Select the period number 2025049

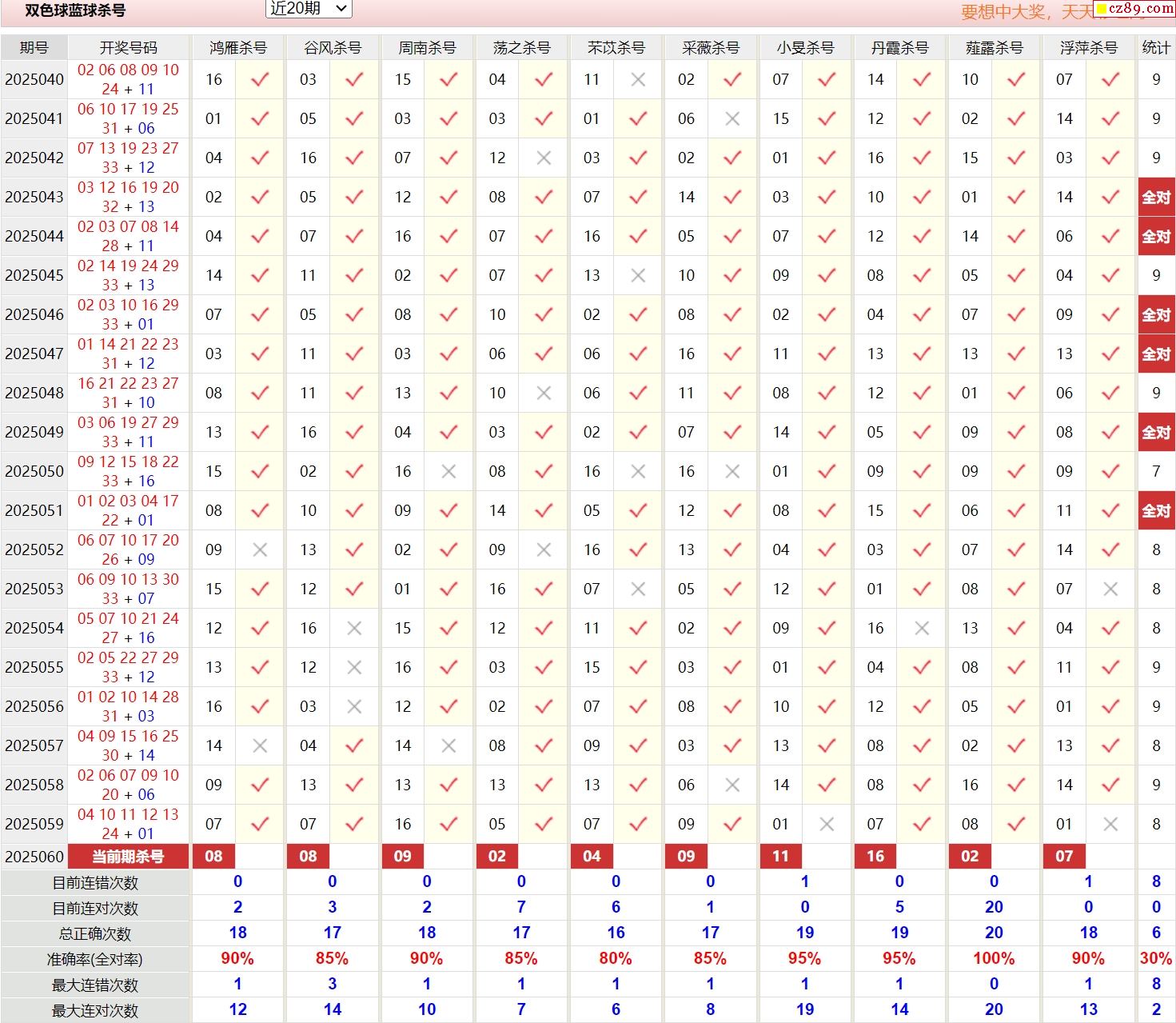pyautogui.click(x=34, y=432)
